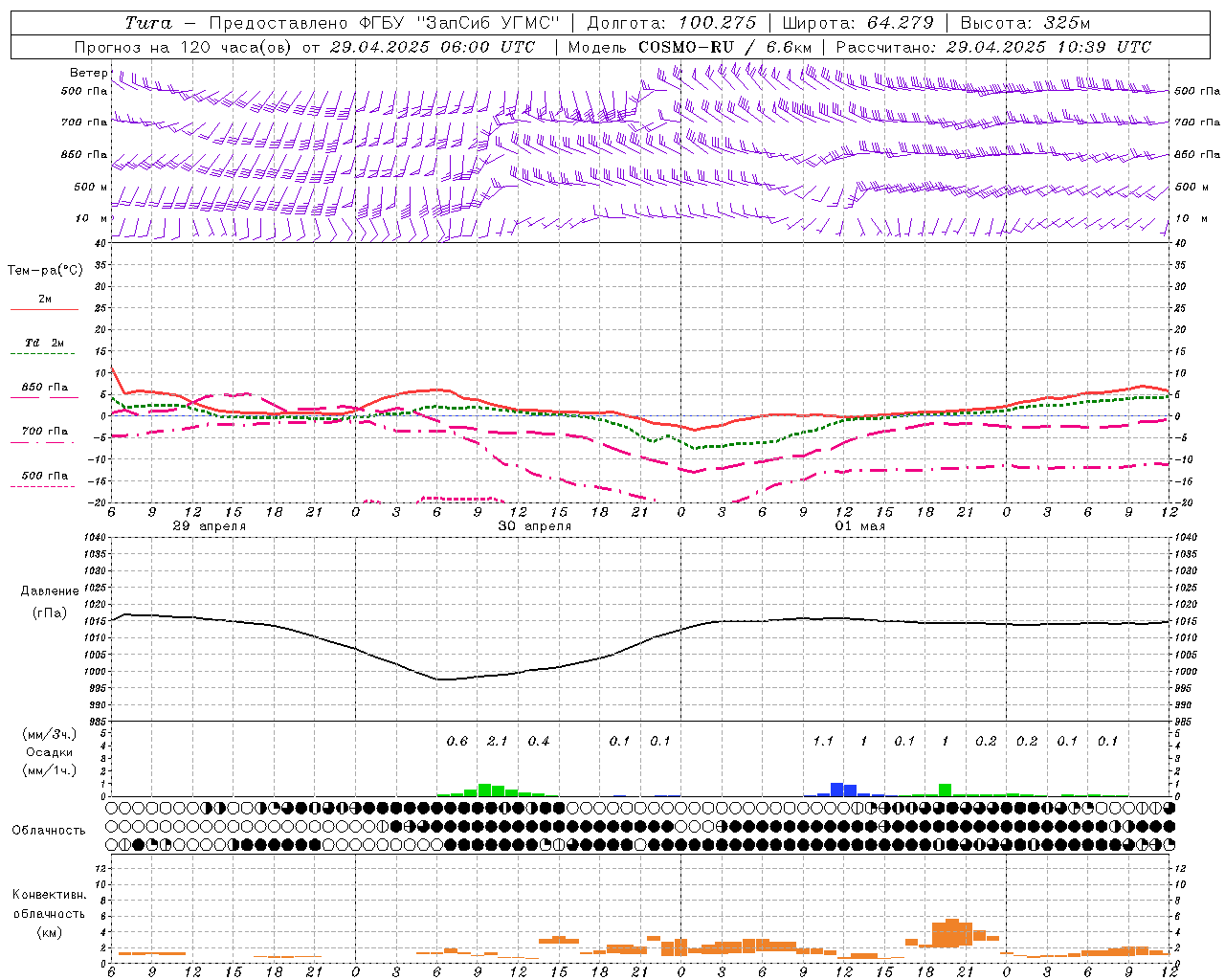
Task: Click the "Высота: 325м" header value
Action: coord(1025,23)
